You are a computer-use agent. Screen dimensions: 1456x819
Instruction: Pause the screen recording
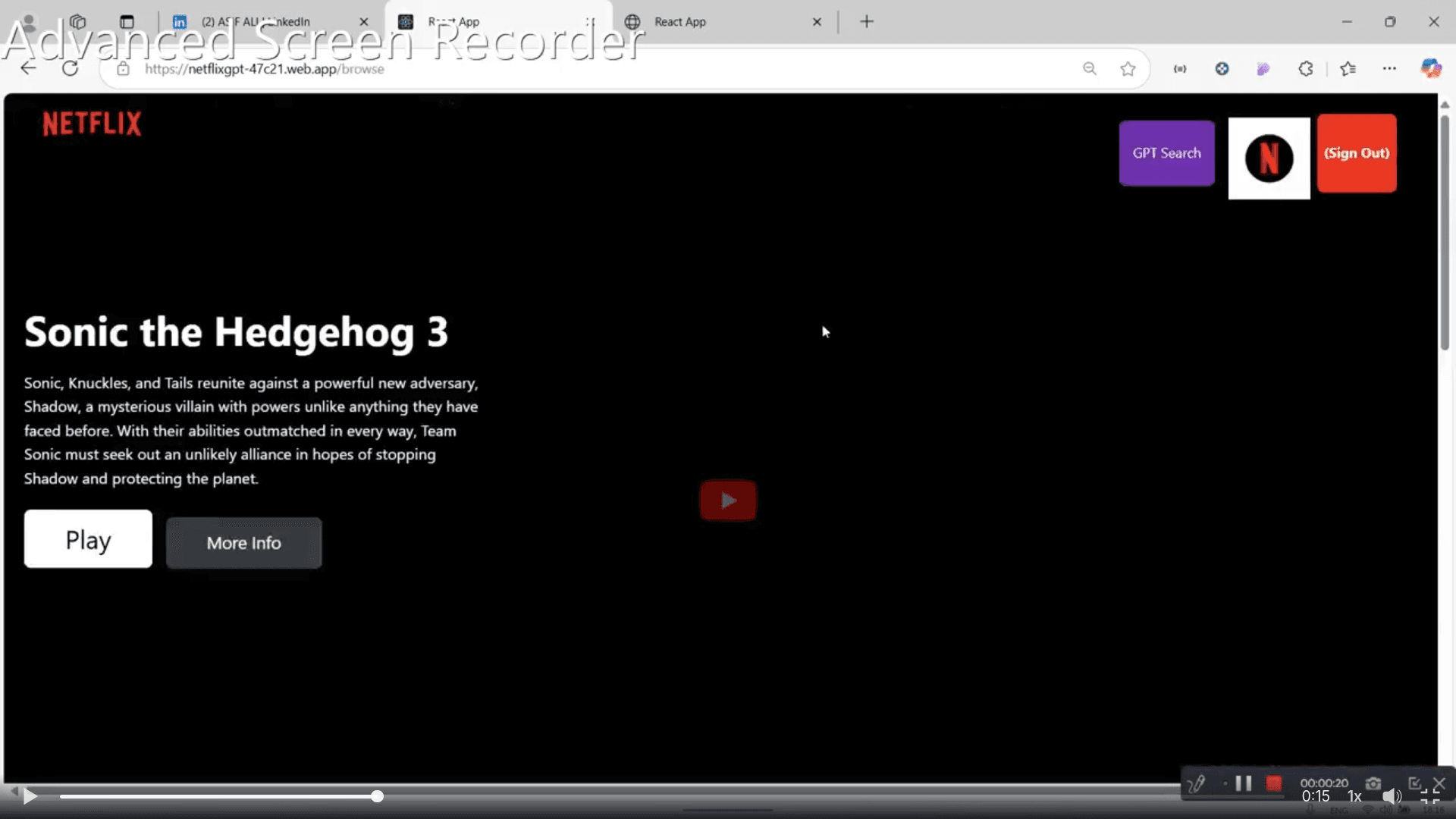(x=1243, y=783)
